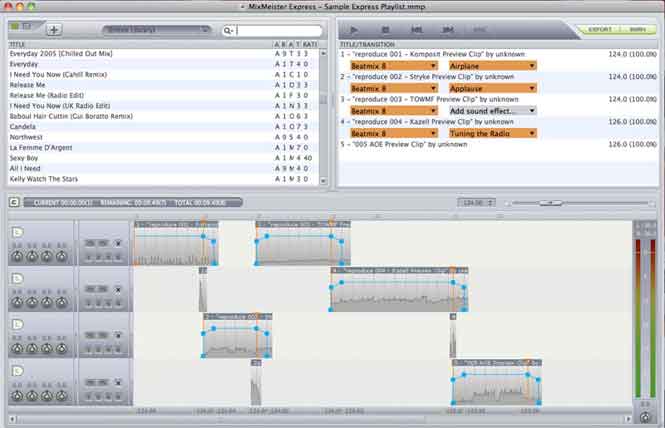665x428 pixels.
Task: Jump to the previous track in the playlist transport
Action: point(417,30)
